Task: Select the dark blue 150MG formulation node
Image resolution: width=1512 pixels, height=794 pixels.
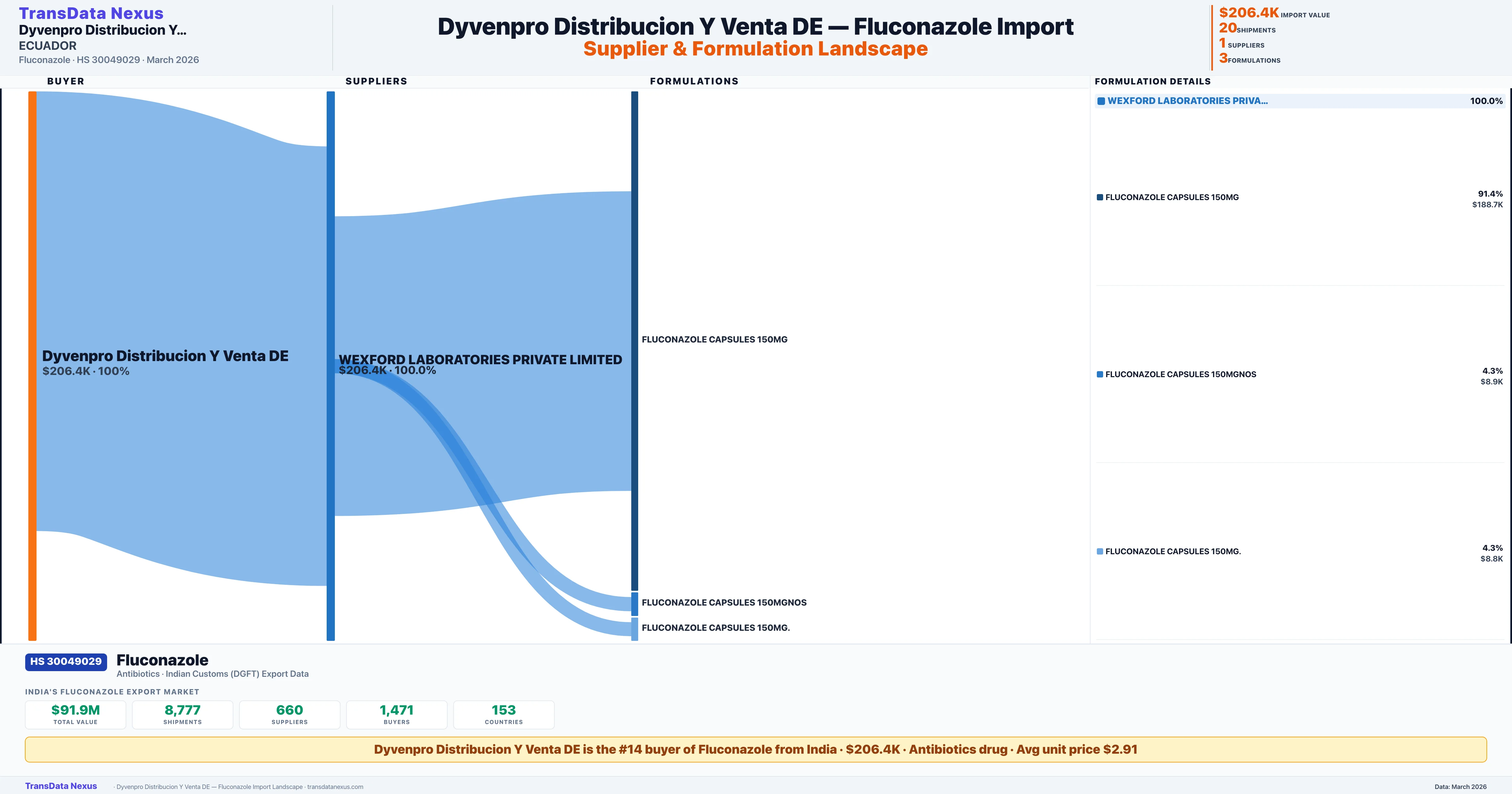Action: pyautogui.click(x=634, y=341)
